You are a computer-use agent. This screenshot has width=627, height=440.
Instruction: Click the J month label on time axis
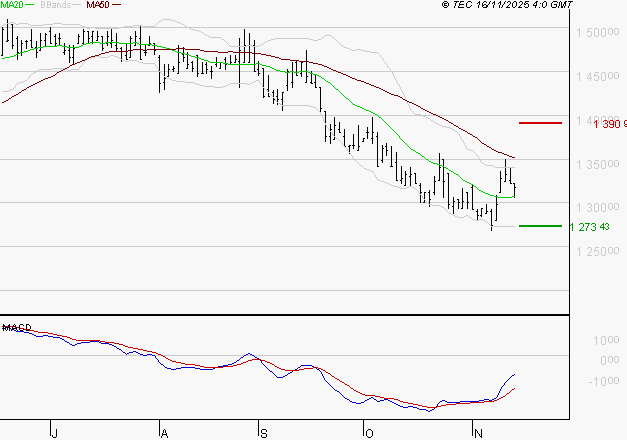pos(54,432)
